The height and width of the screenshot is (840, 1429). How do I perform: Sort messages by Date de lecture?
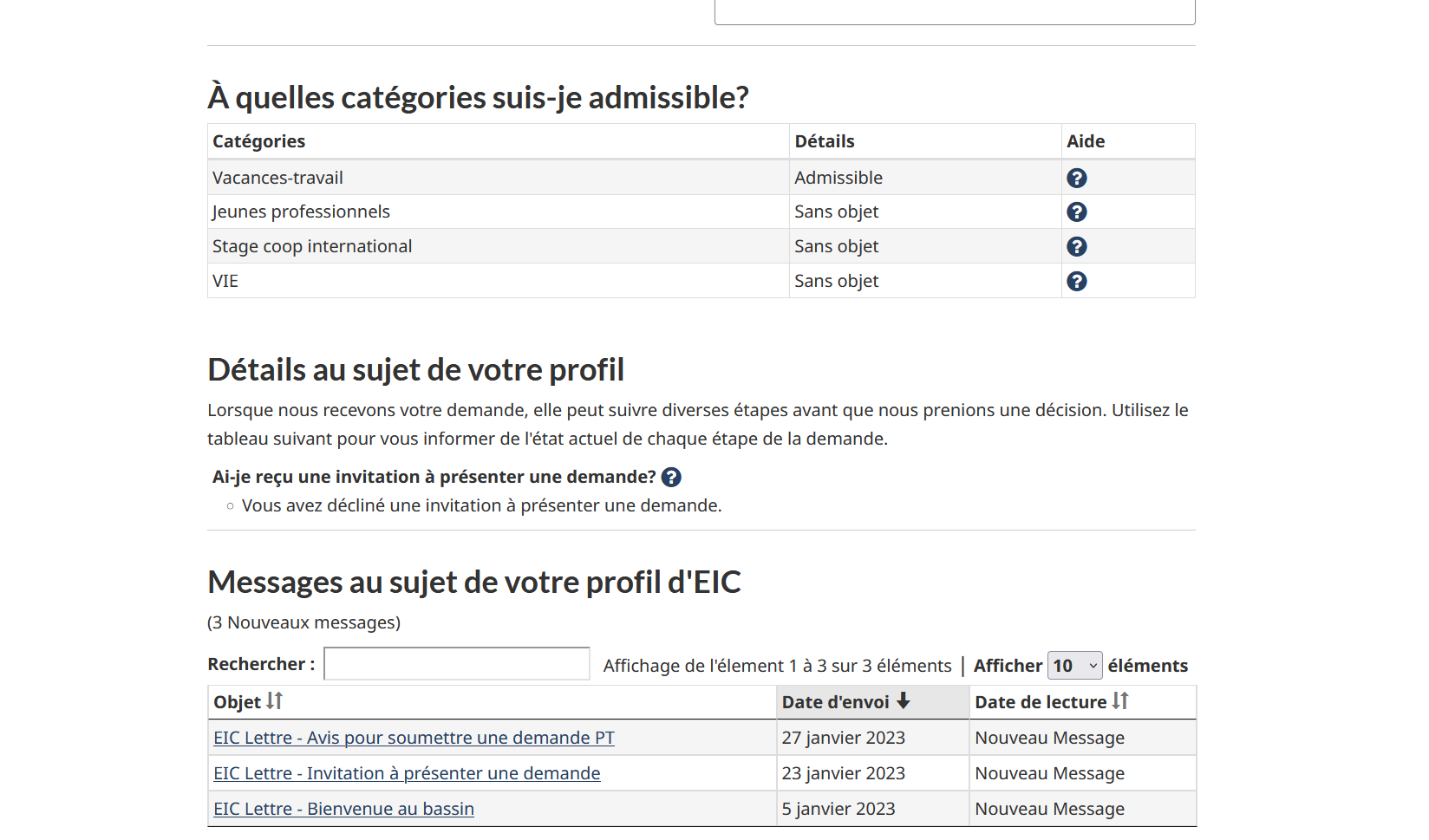(x=1120, y=700)
